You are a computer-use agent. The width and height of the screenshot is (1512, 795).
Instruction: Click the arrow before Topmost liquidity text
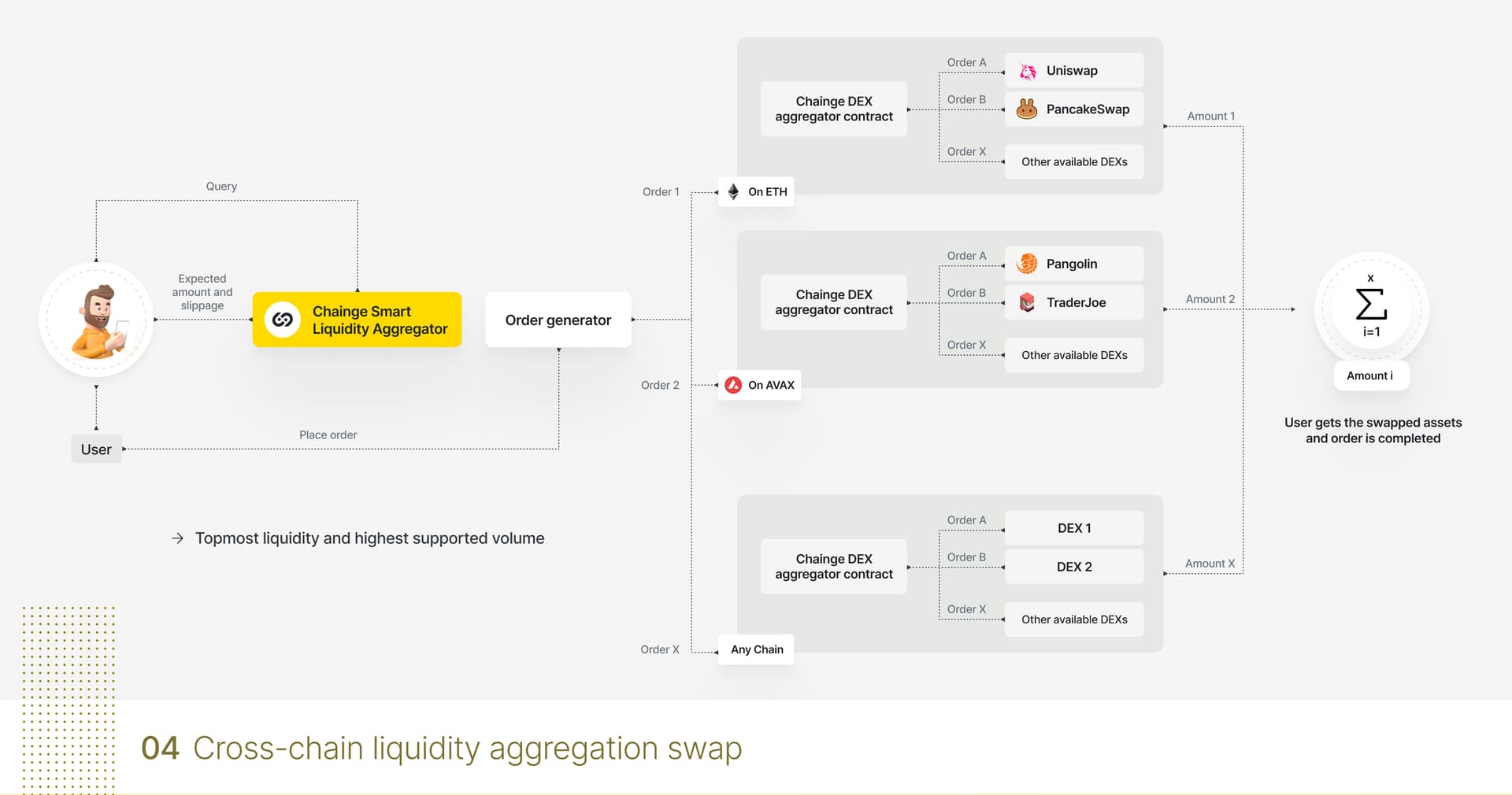[178, 538]
